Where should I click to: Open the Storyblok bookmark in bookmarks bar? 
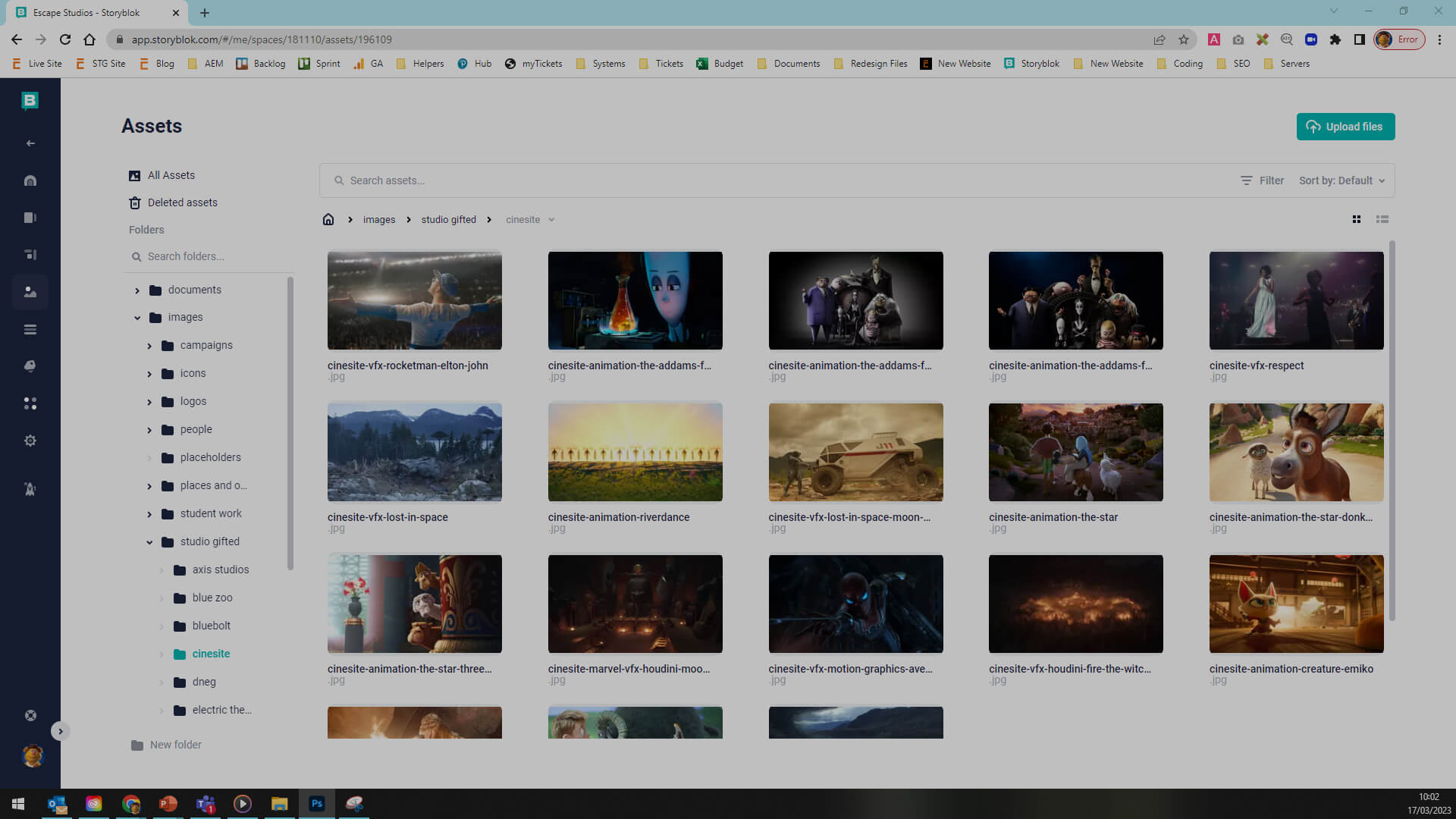(x=1031, y=64)
